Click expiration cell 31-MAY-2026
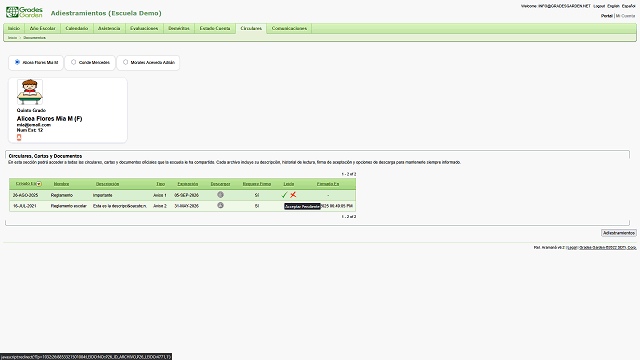Image resolution: width=640 pixels, height=360 pixels. 187,206
